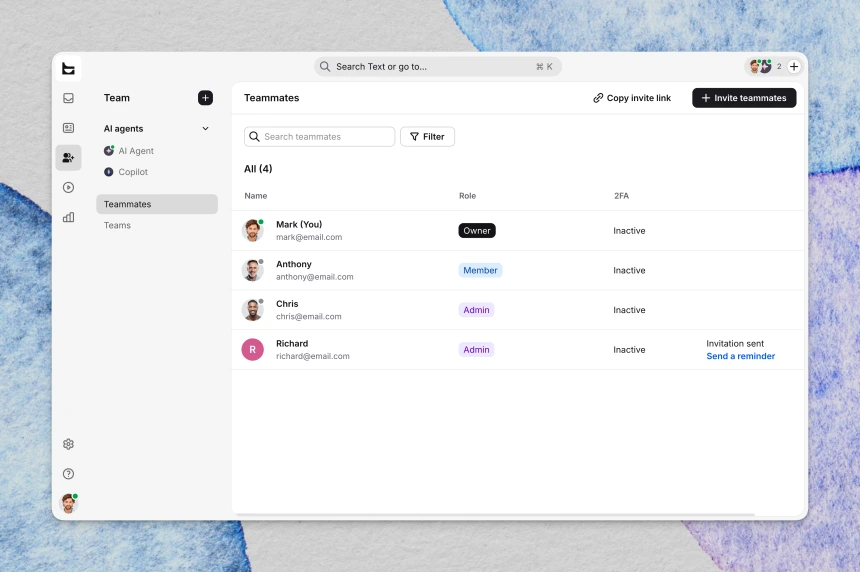Click Invite teammates button
The height and width of the screenshot is (572, 860).
point(744,98)
